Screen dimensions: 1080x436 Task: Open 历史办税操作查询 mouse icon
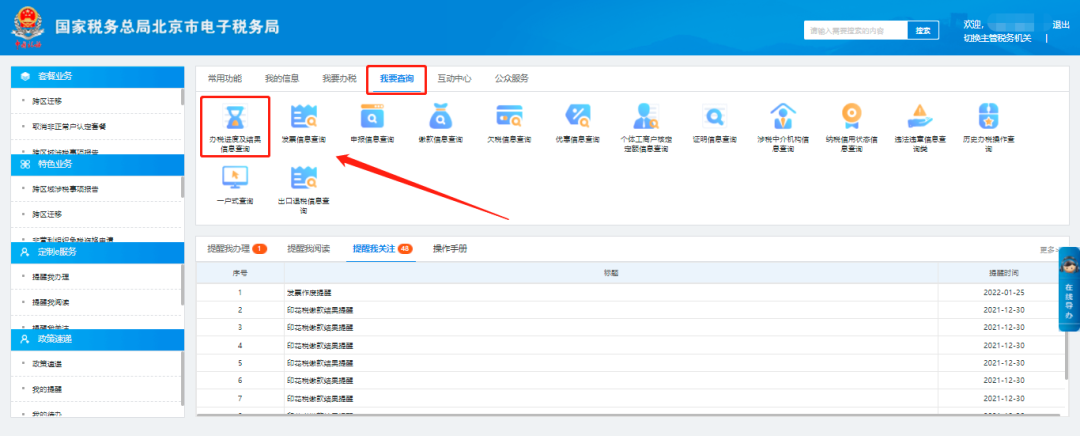coord(988,117)
